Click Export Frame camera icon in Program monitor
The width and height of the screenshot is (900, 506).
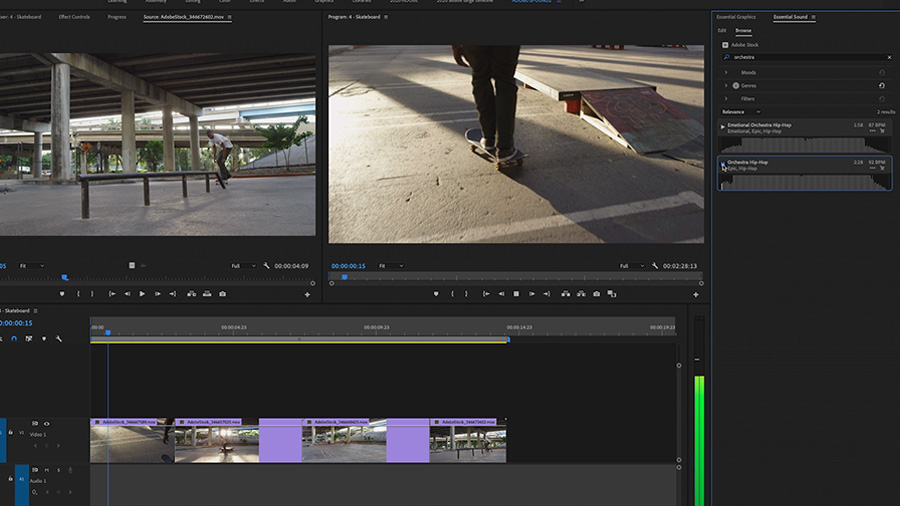[597, 294]
